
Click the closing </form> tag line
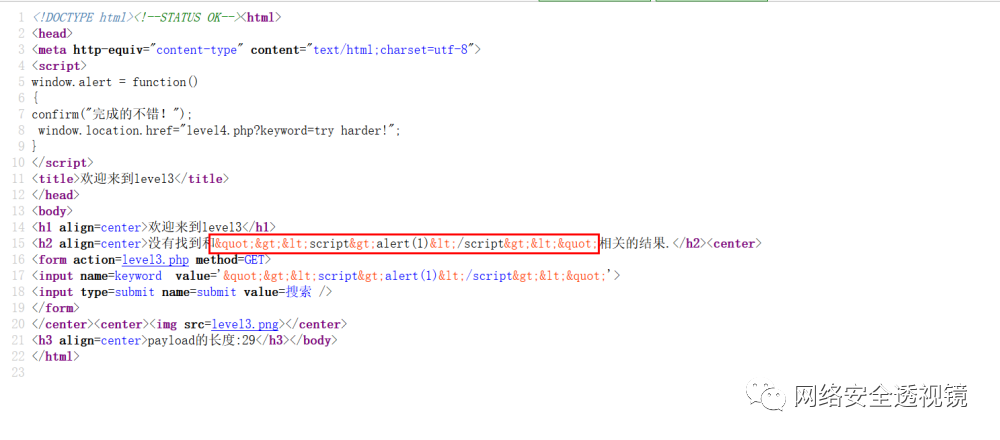(55, 308)
